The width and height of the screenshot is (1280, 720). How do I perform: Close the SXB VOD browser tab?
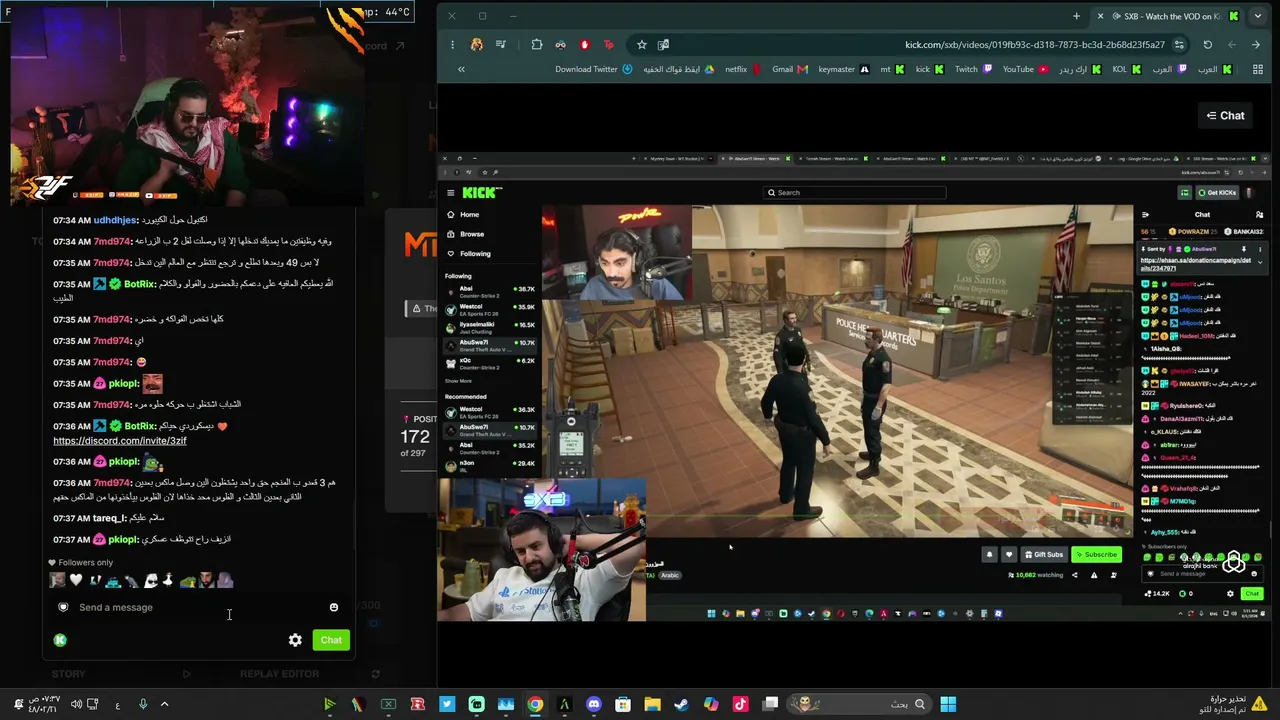pyautogui.click(x=1101, y=16)
